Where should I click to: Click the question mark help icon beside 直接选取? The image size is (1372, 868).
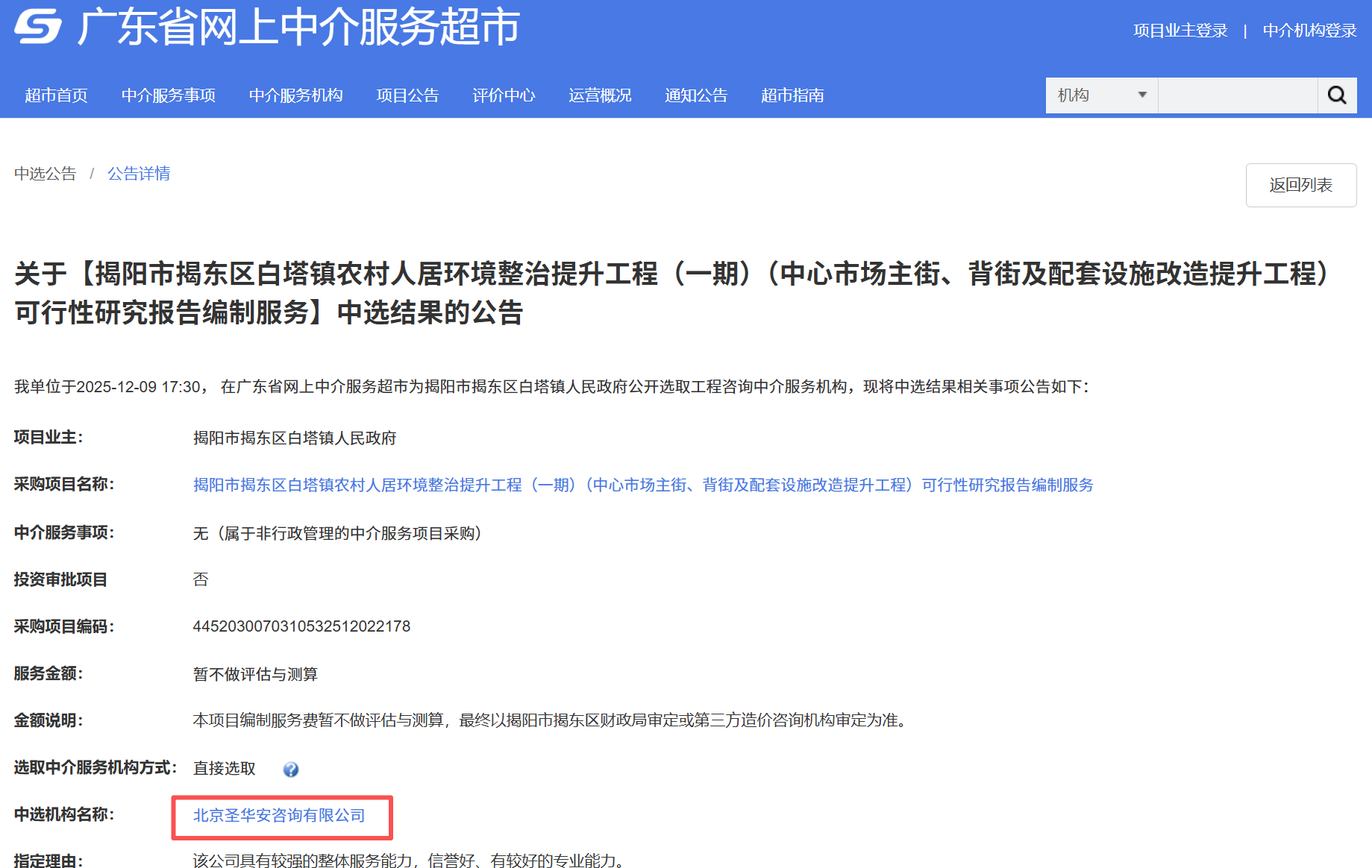point(291,770)
